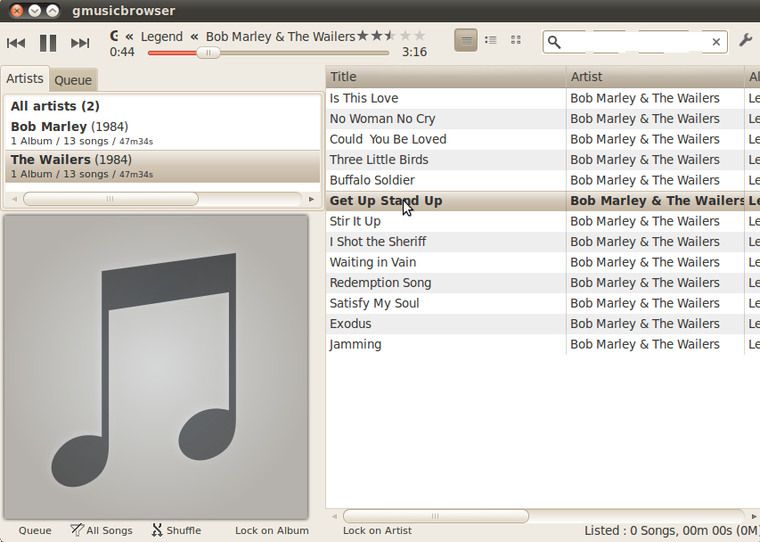
Task: Click the artist list scroll right arrow
Action: (311, 199)
